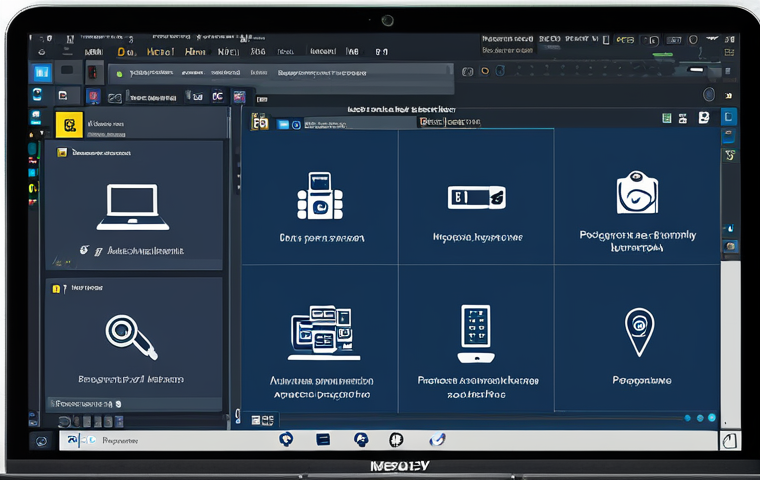Viewport: 760px width, 480px height.
Task: Open the circular start button on the taskbar
Action: click(41, 441)
